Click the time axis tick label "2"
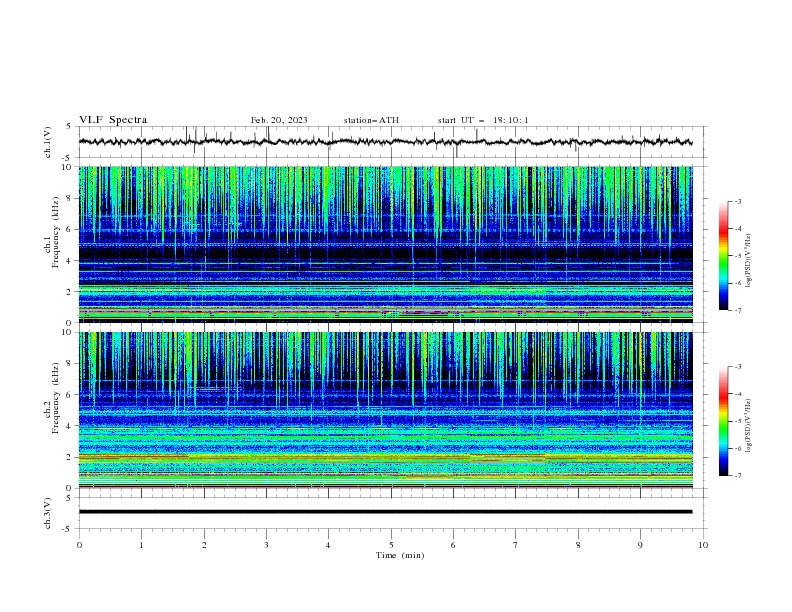 point(204,545)
